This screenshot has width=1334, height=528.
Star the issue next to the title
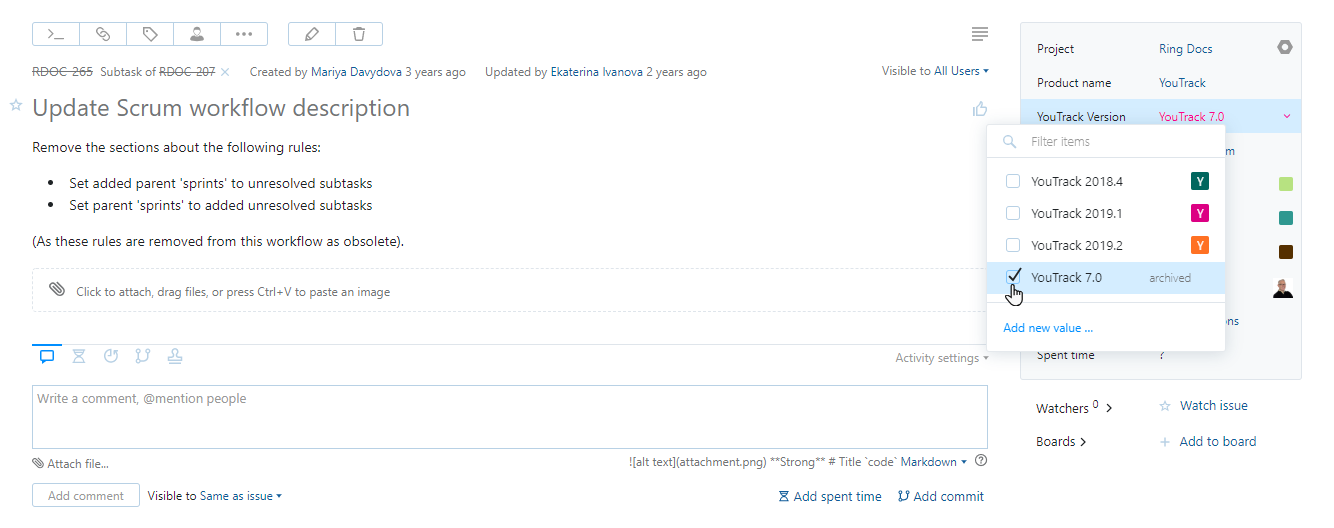tap(16, 105)
